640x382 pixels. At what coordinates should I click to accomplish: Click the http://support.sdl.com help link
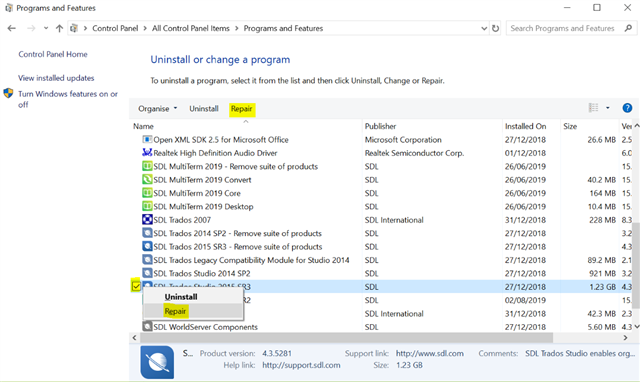point(301,365)
